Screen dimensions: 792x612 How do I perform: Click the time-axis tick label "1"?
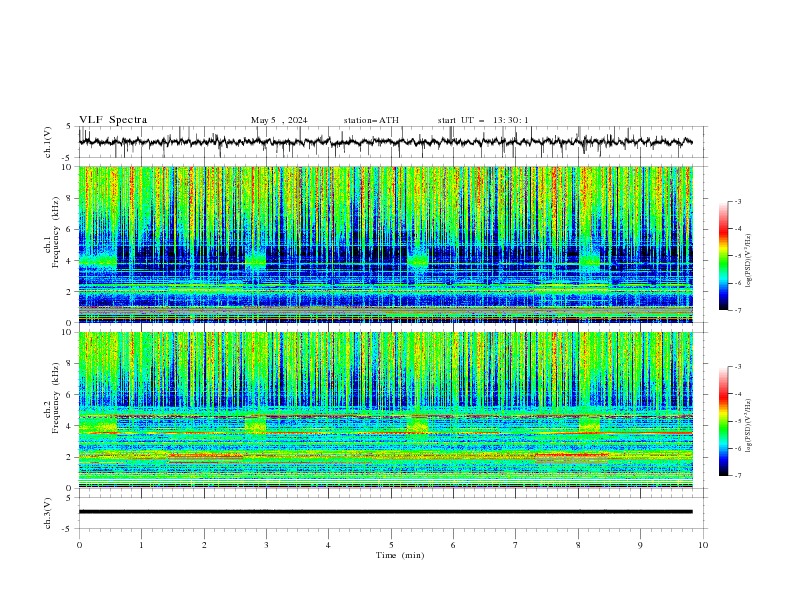(141, 545)
